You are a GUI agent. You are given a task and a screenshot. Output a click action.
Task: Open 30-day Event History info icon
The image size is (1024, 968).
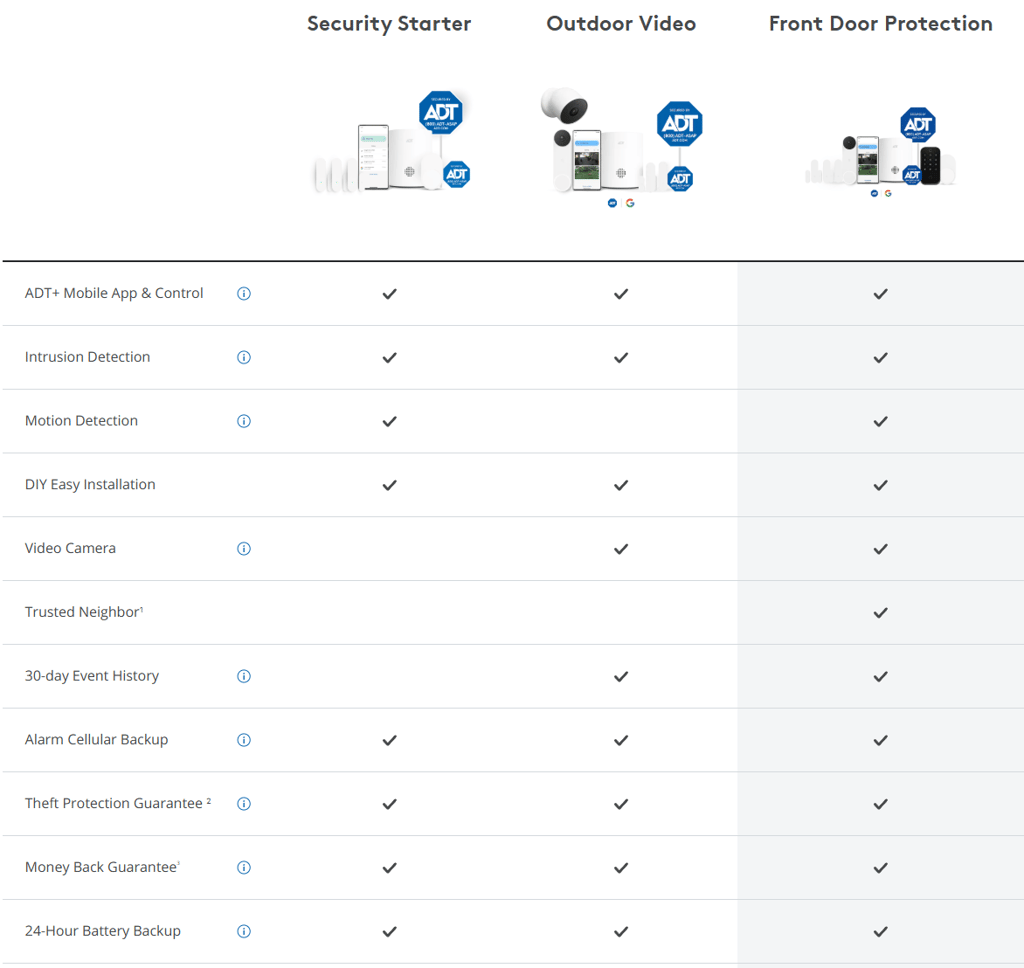click(x=244, y=676)
